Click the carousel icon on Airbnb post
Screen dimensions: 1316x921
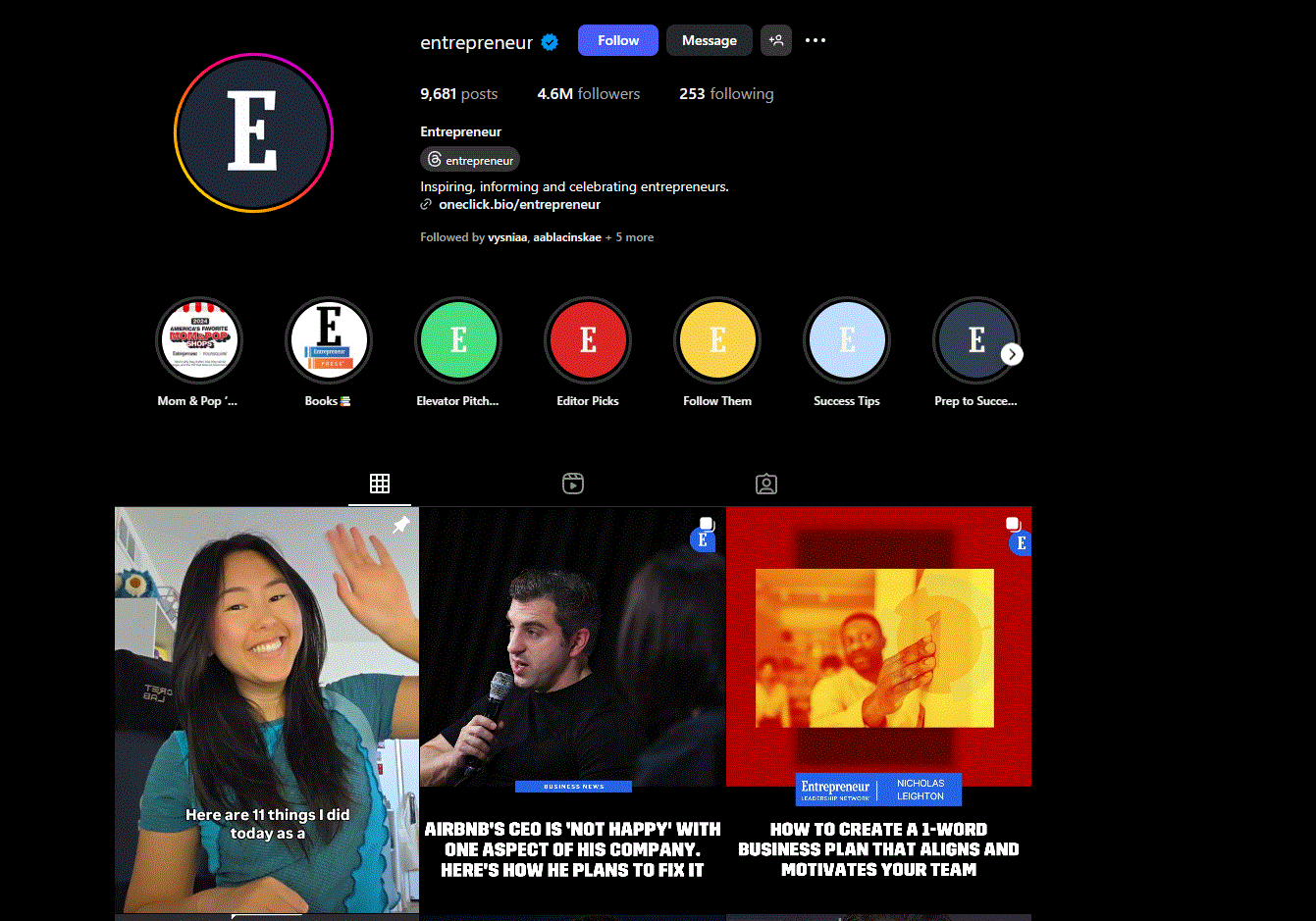707,525
